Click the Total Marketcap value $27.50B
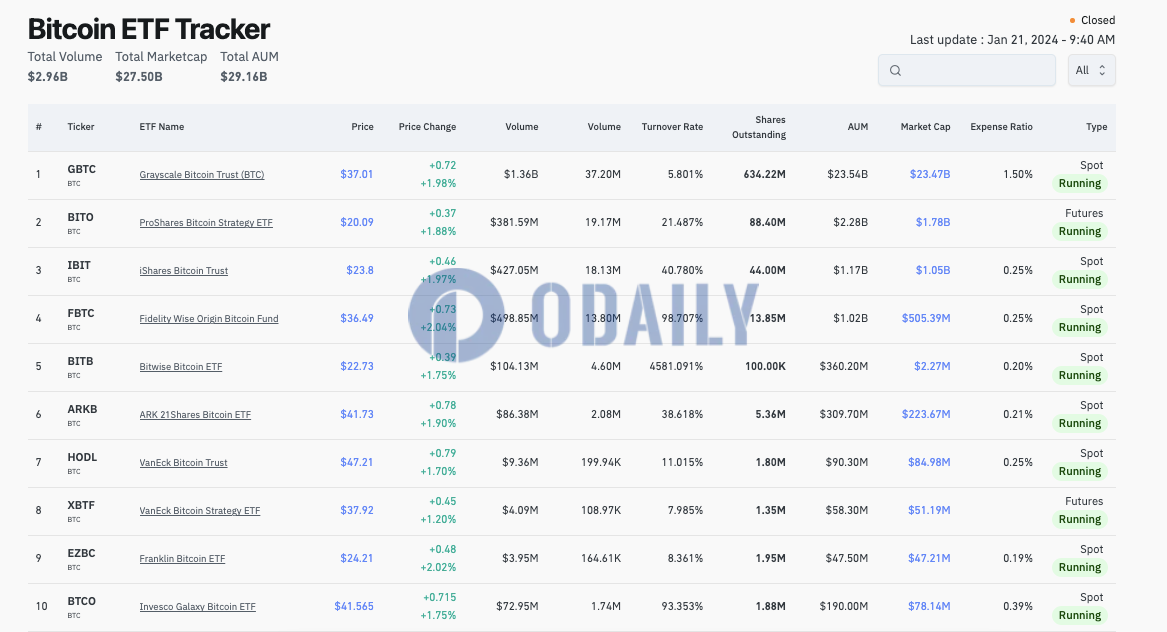This screenshot has width=1167, height=632. (x=138, y=77)
